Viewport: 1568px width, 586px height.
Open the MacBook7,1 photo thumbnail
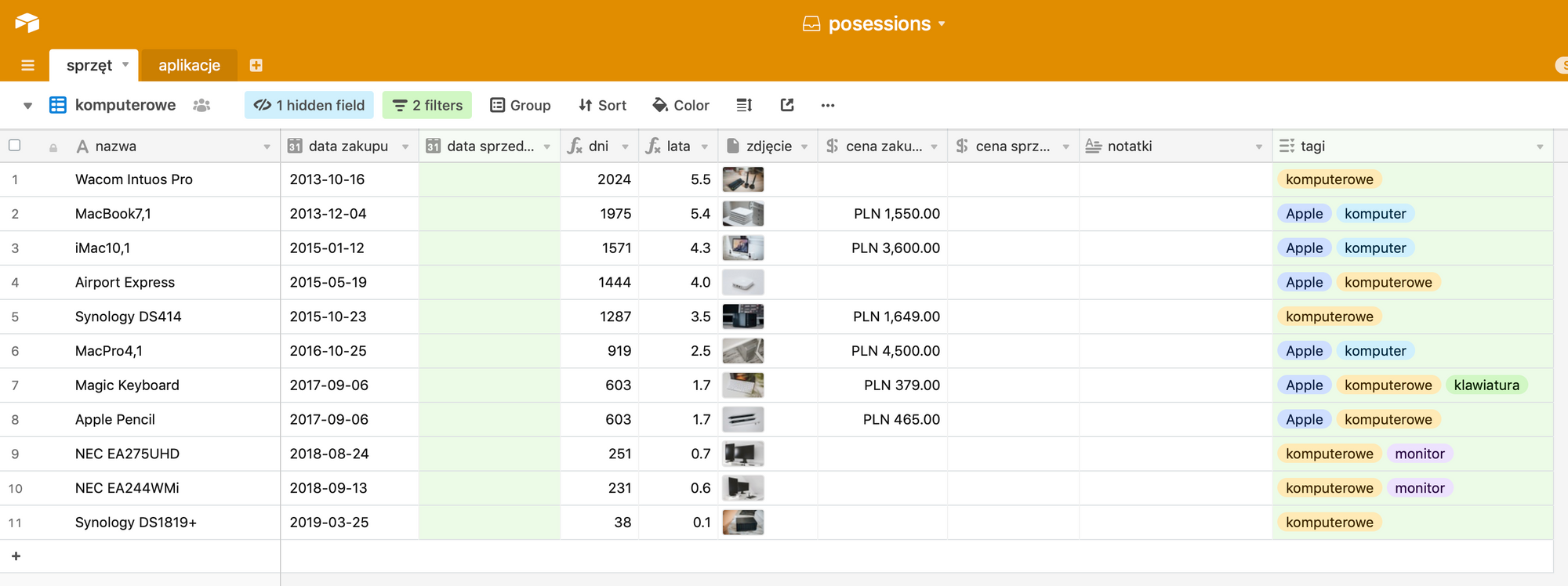742,214
